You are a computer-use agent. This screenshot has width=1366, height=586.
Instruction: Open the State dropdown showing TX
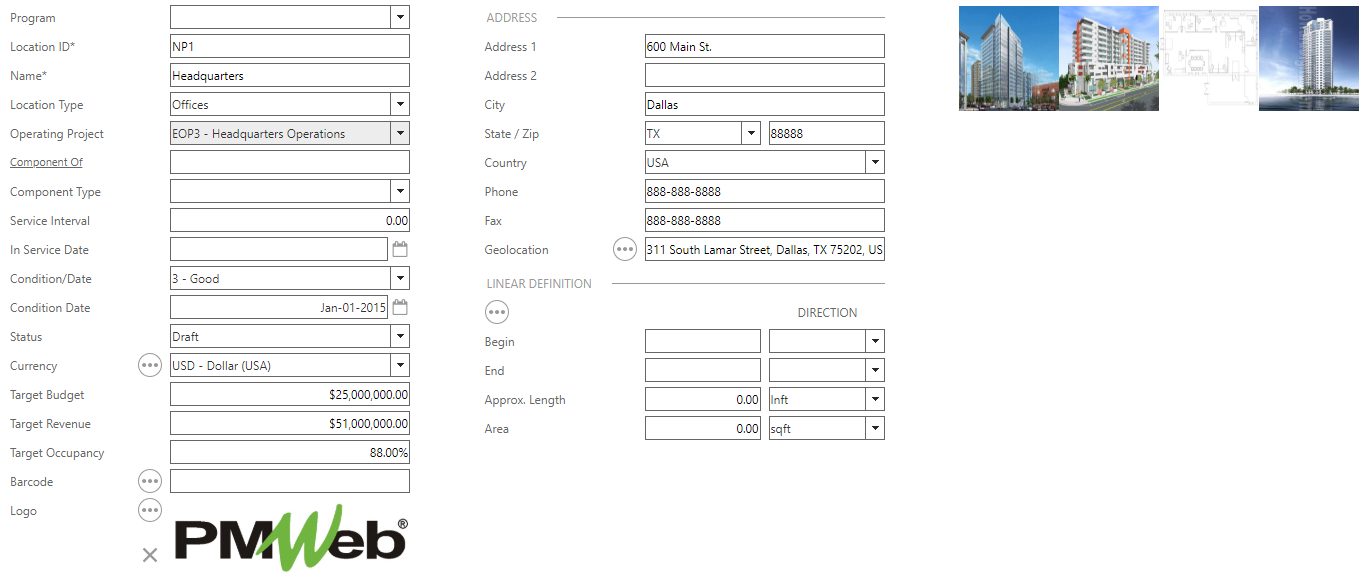[x=751, y=134]
